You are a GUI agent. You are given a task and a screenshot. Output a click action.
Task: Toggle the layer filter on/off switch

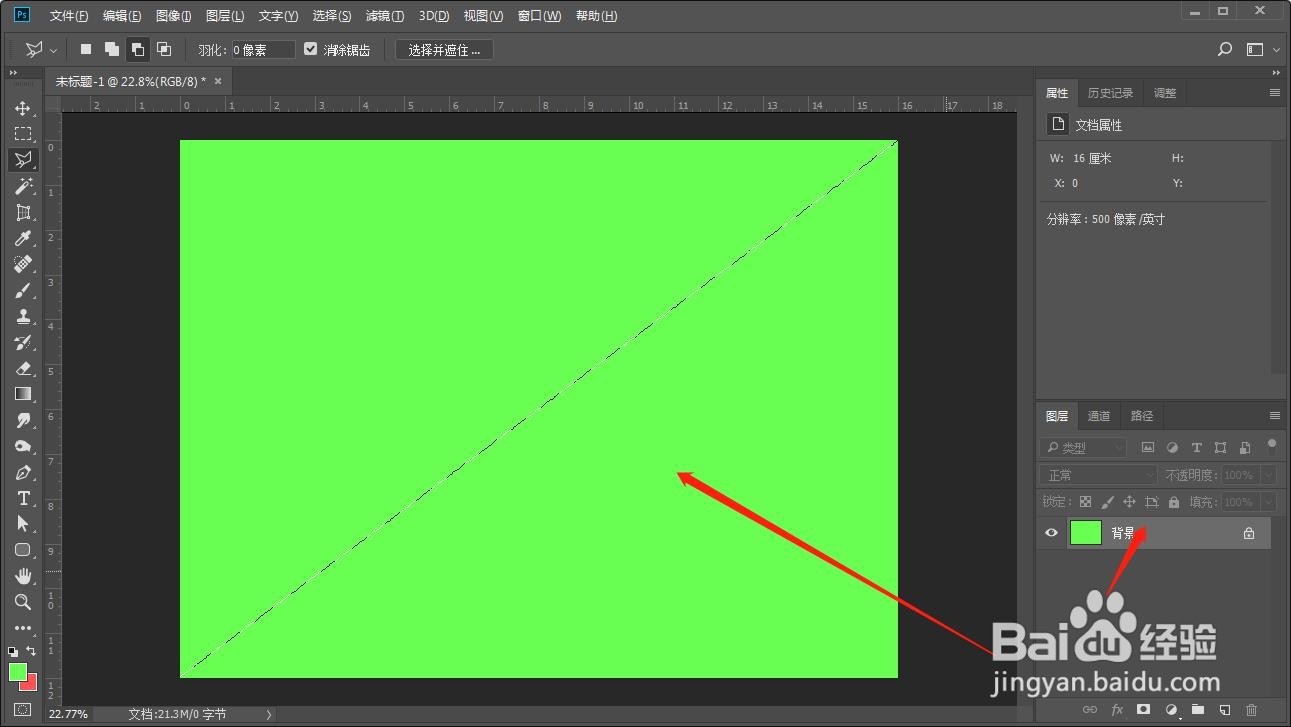[x=1272, y=445]
